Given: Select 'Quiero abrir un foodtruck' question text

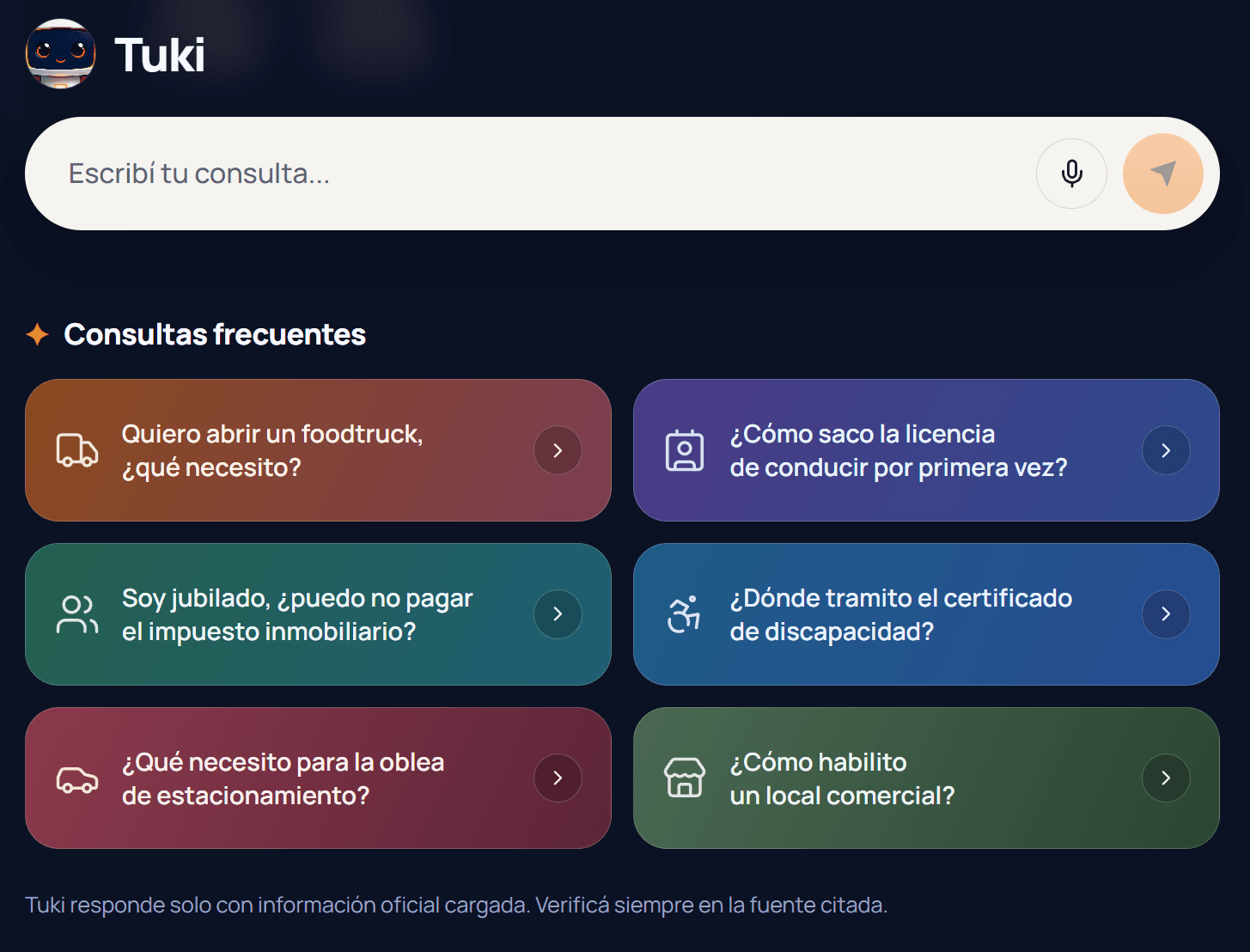Looking at the screenshot, I should [x=272, y=450].
